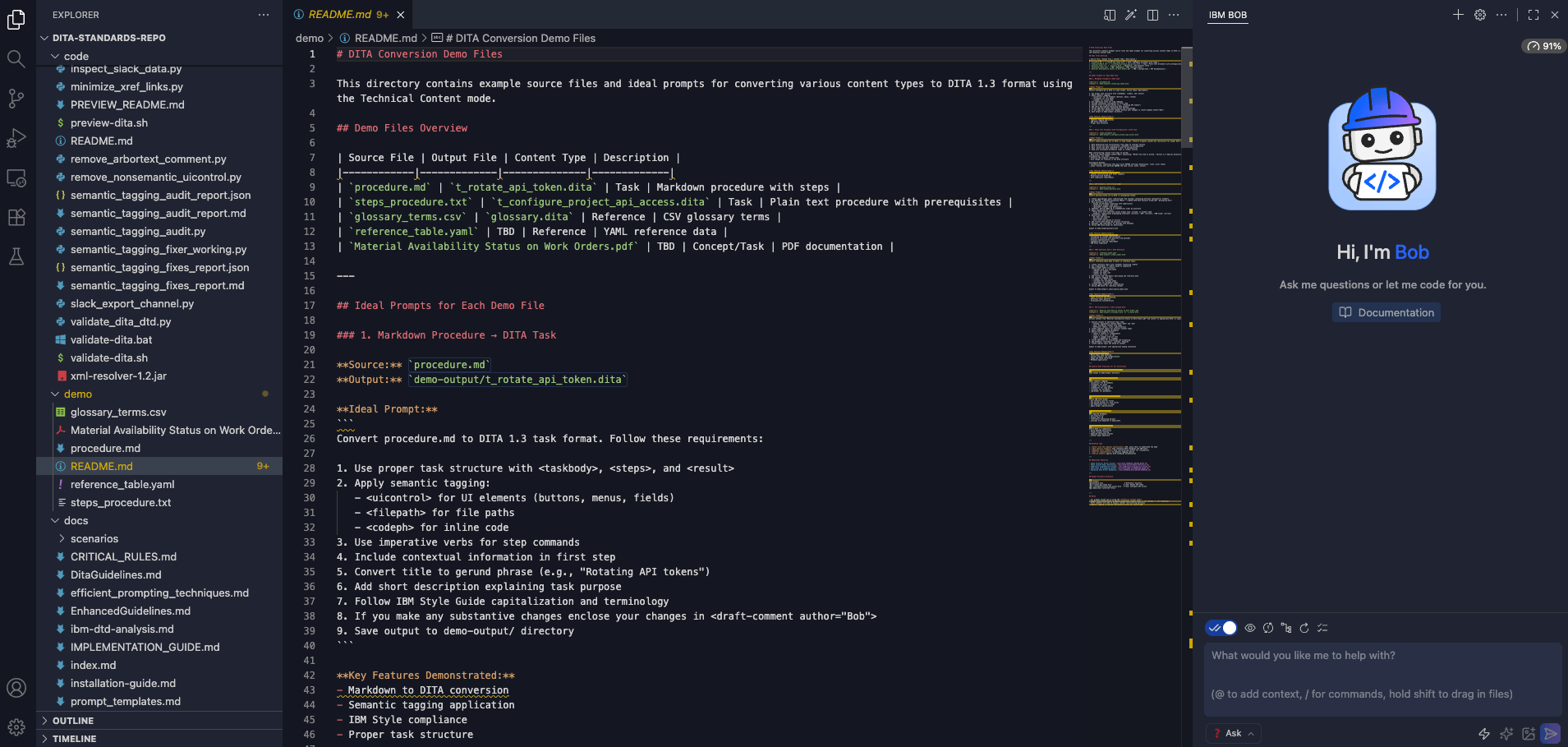Open the Ask mode dropdown
The height and width of the screenshot is (747, 1568).
(1234, 733)
